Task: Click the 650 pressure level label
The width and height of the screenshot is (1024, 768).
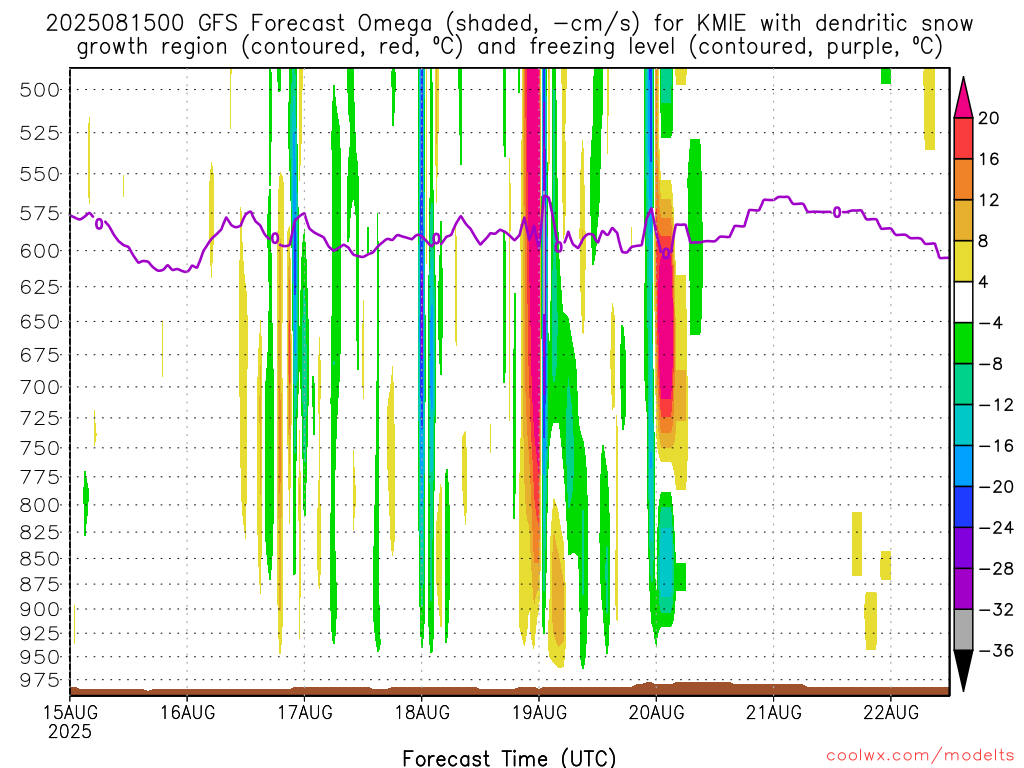Action: pos(40,322)
